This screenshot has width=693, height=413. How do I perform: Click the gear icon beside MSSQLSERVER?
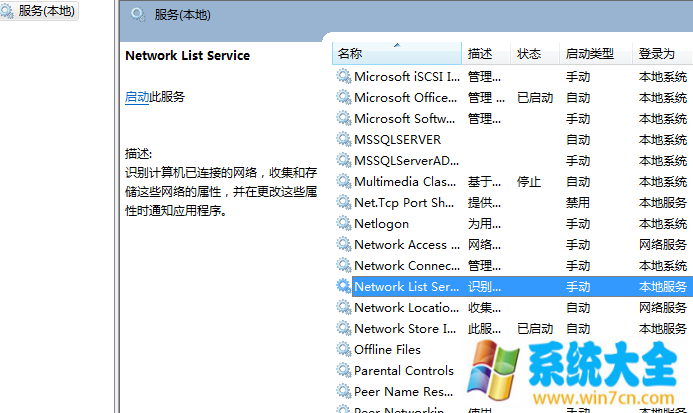click(343, 139)
